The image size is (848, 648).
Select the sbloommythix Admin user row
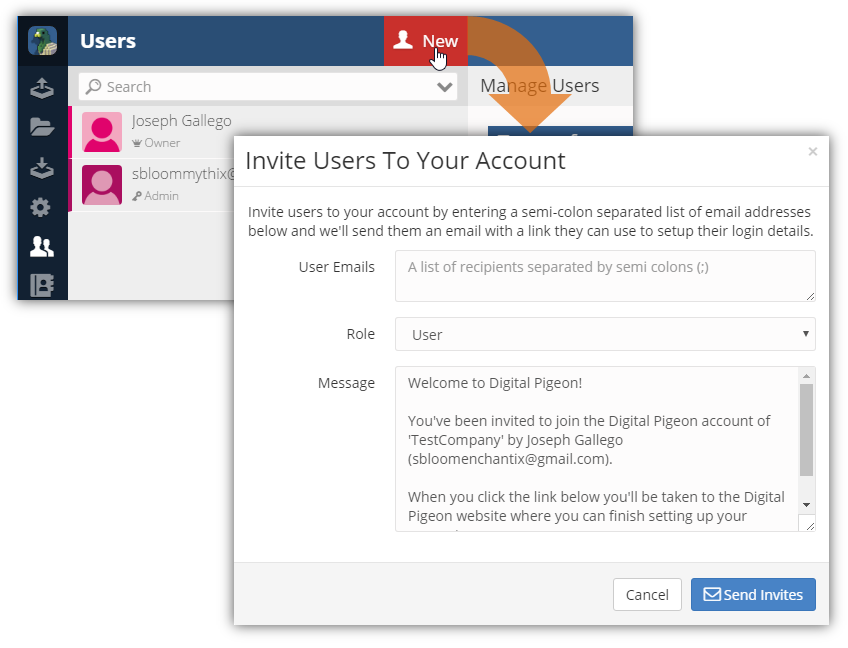(153, 185)
